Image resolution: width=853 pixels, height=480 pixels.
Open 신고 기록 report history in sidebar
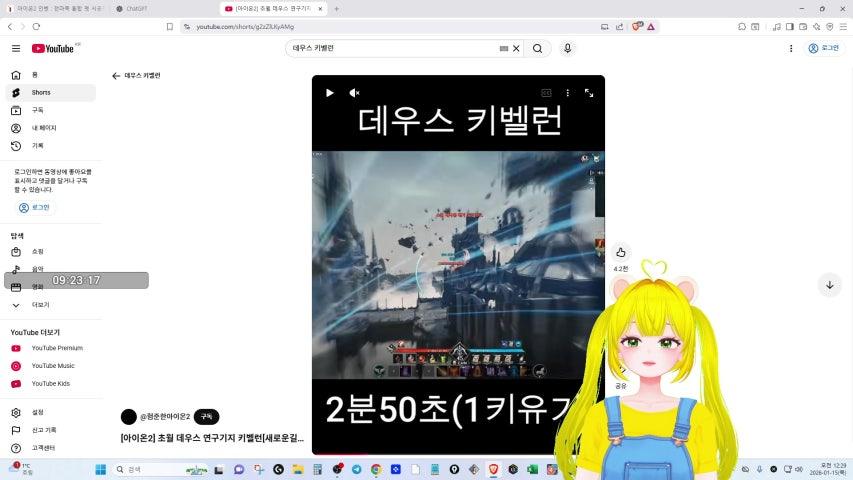51,430
